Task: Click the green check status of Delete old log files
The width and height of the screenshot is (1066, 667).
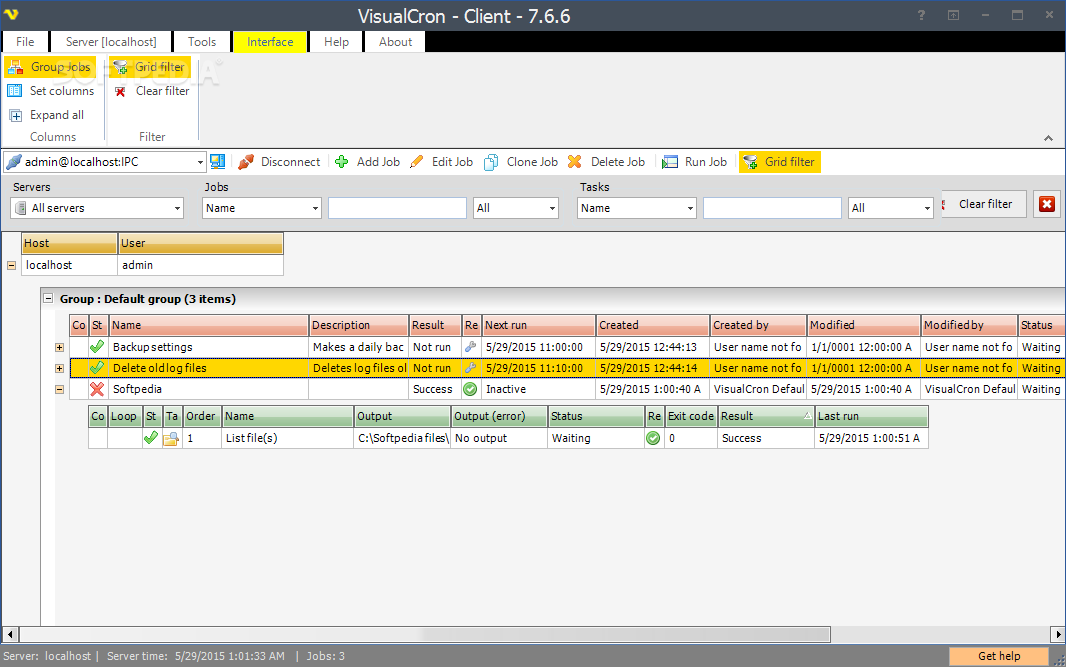Action: (x=97, y=368)
